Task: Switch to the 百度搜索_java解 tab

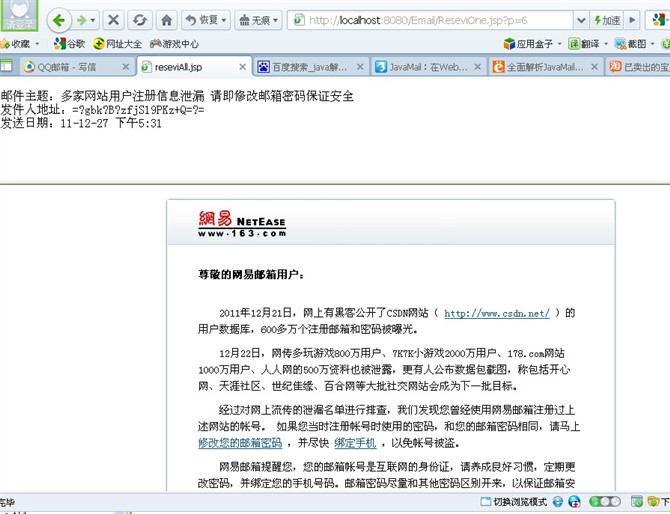Action: 309,67
